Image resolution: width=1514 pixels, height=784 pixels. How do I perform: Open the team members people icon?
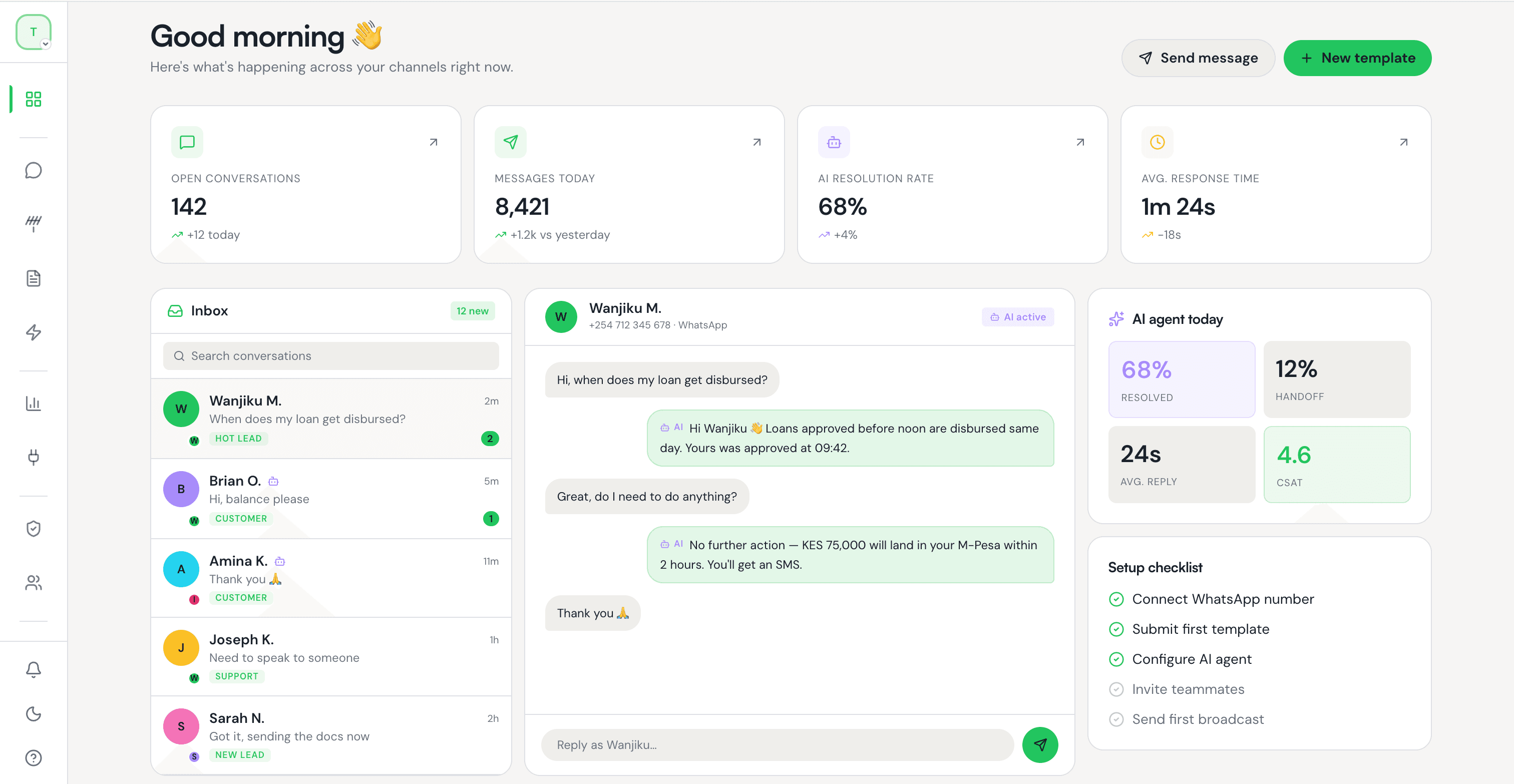[x=34, y=582]
